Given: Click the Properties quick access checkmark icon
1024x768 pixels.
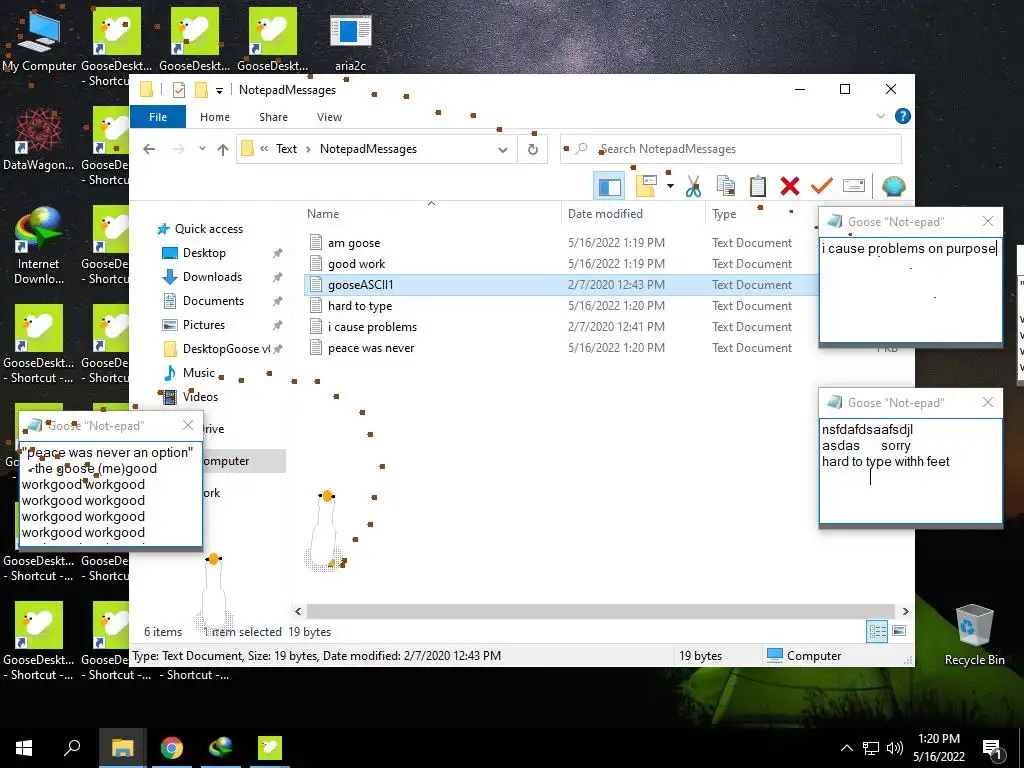Looking at the screenshot, I should (x=179, y=90).
